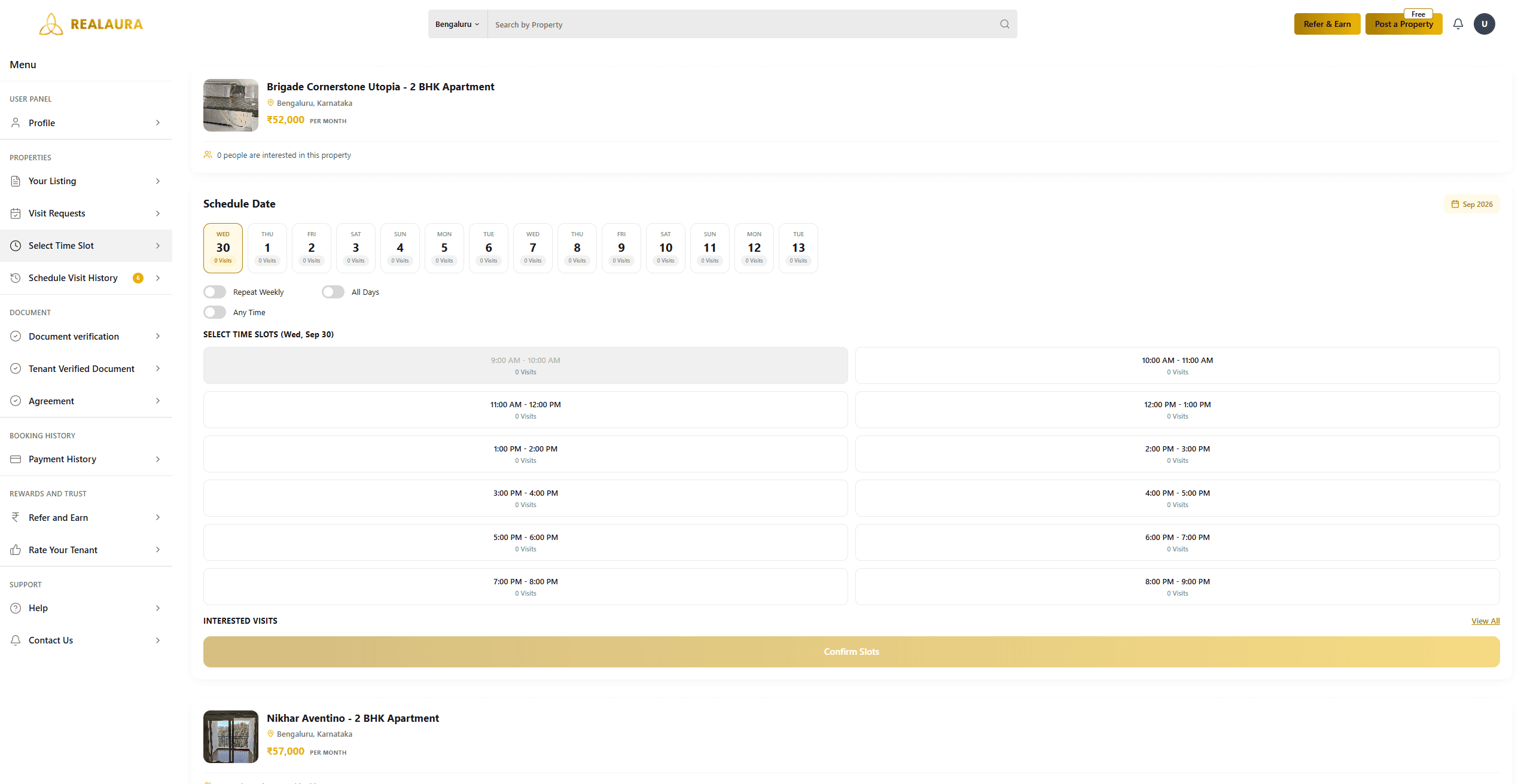Open the Sep 2026 month picker

click(1471, 204)
